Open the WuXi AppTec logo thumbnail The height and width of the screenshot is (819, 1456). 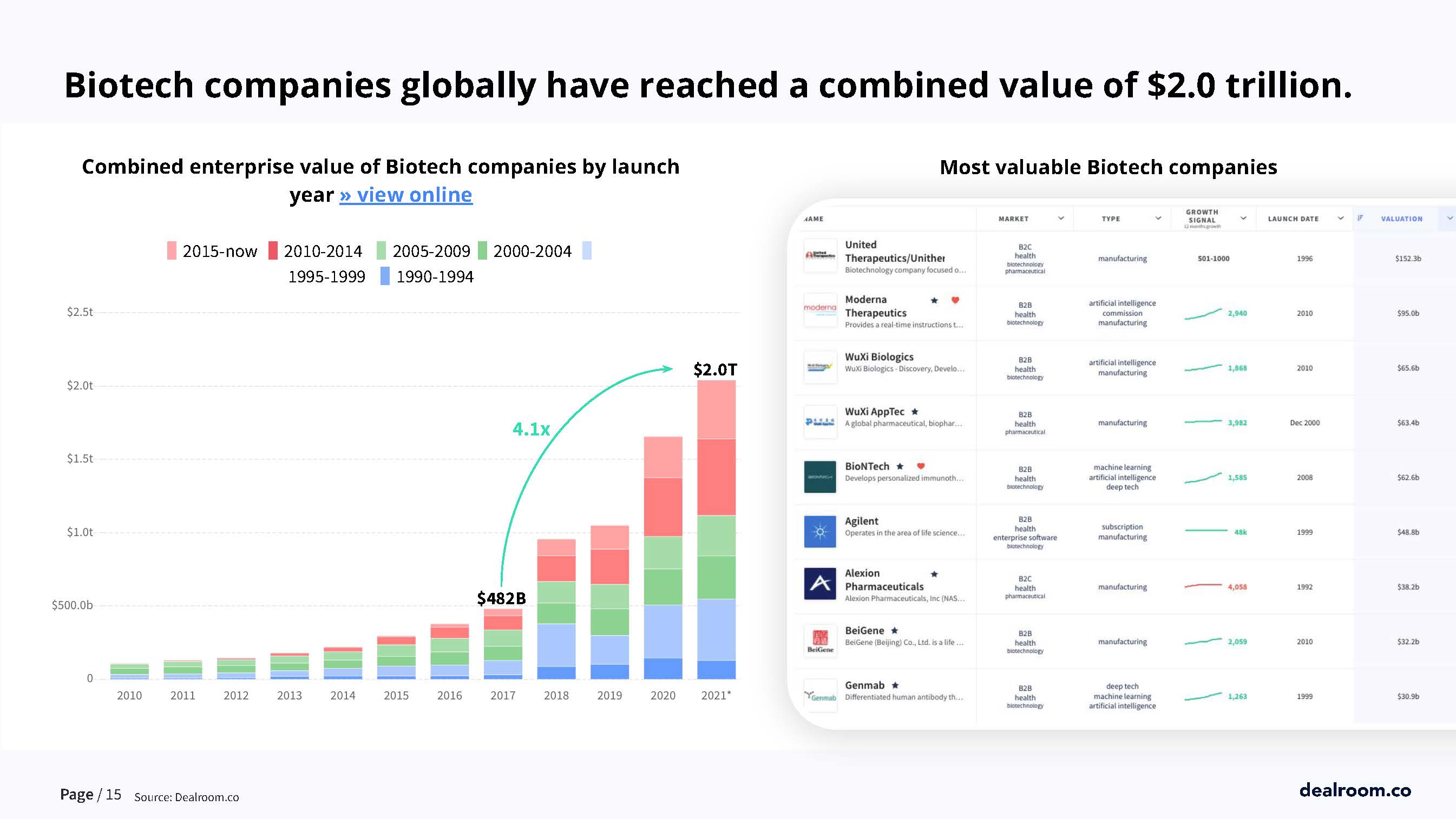pyautogui.click(x=820, y=422)
